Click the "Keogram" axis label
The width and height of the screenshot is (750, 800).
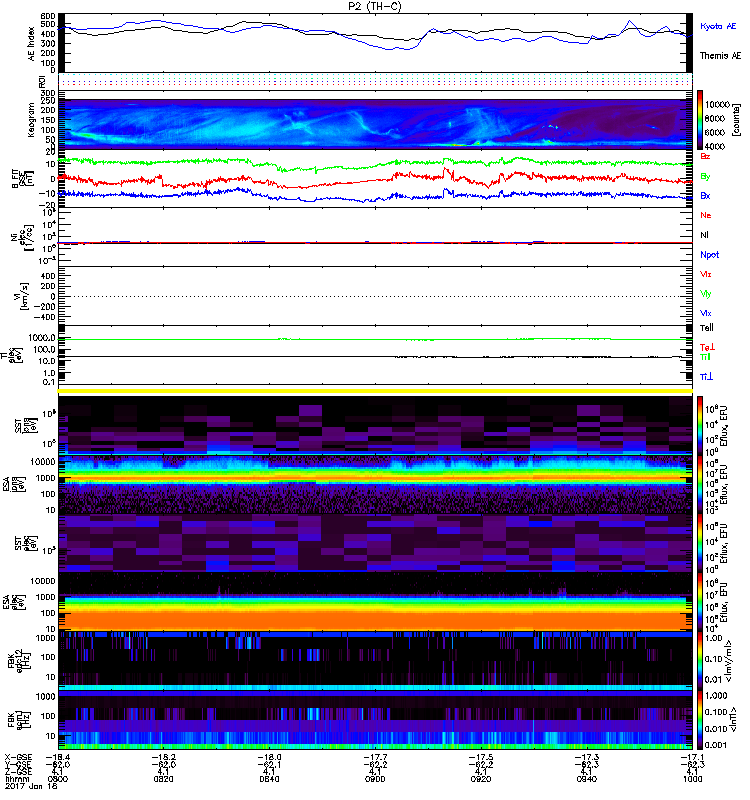pyautogui.click(x=32, y=119)
